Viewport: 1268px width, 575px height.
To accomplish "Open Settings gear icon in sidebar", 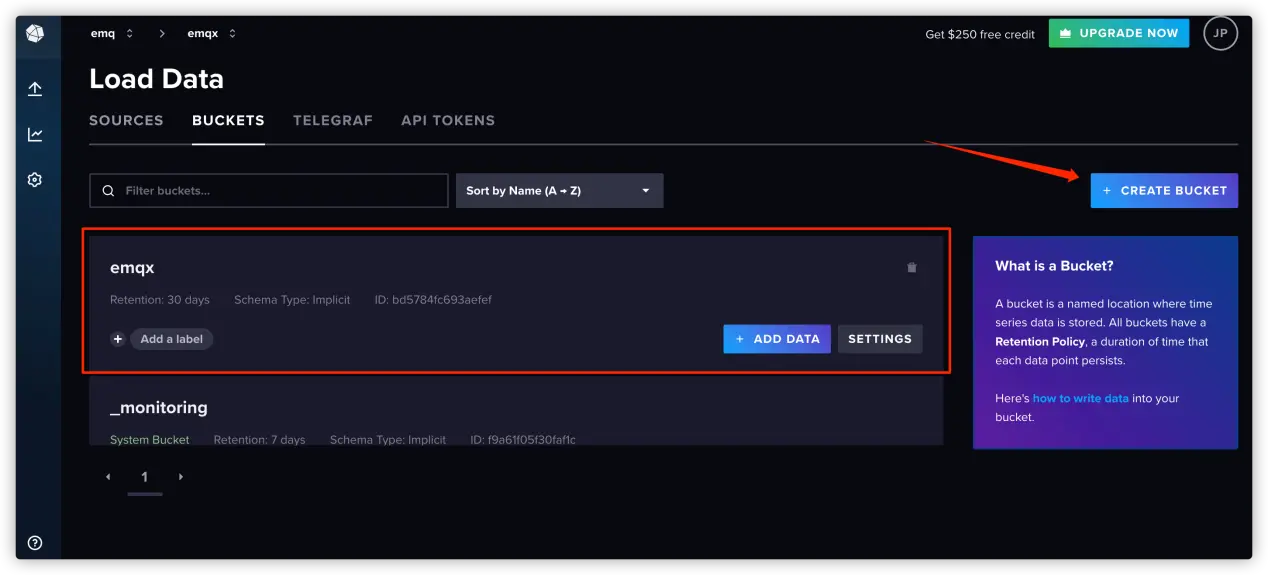I will pos(35,180).
